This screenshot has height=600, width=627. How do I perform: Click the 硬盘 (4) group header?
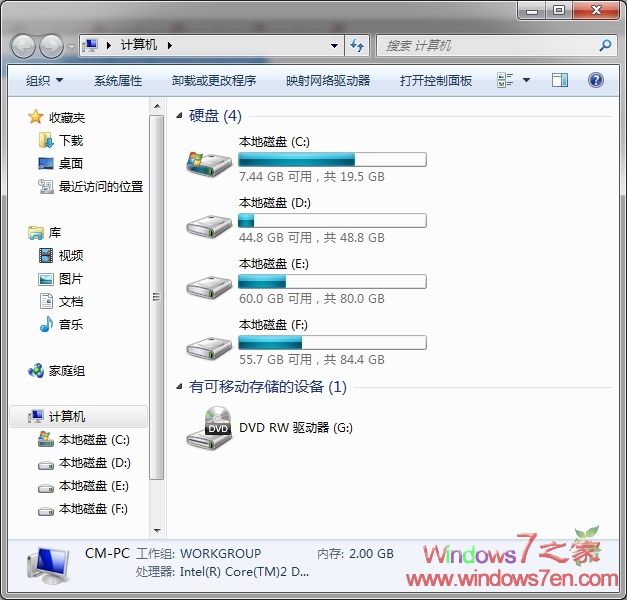pos(215,116)
